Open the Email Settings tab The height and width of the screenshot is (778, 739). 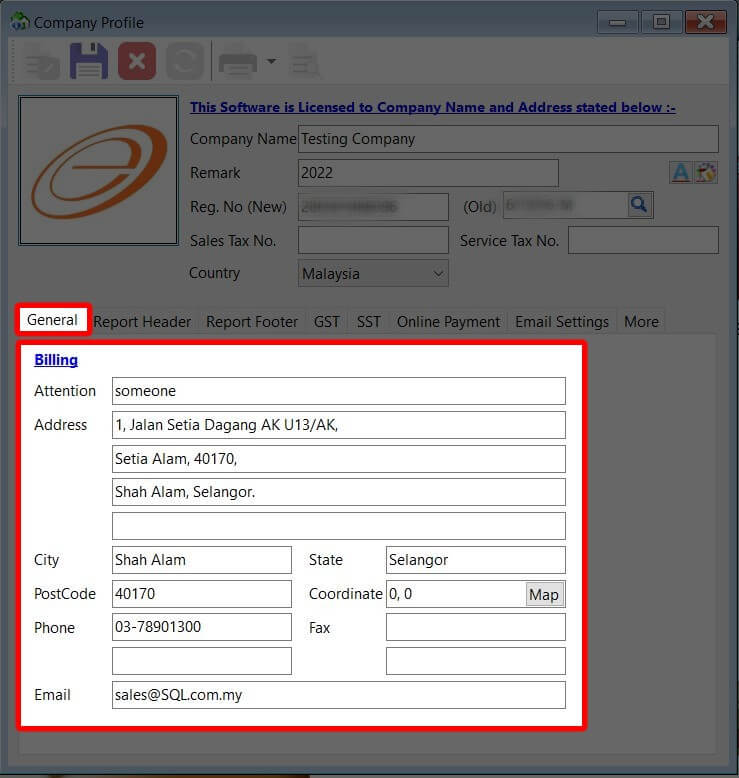coord(562,322)
